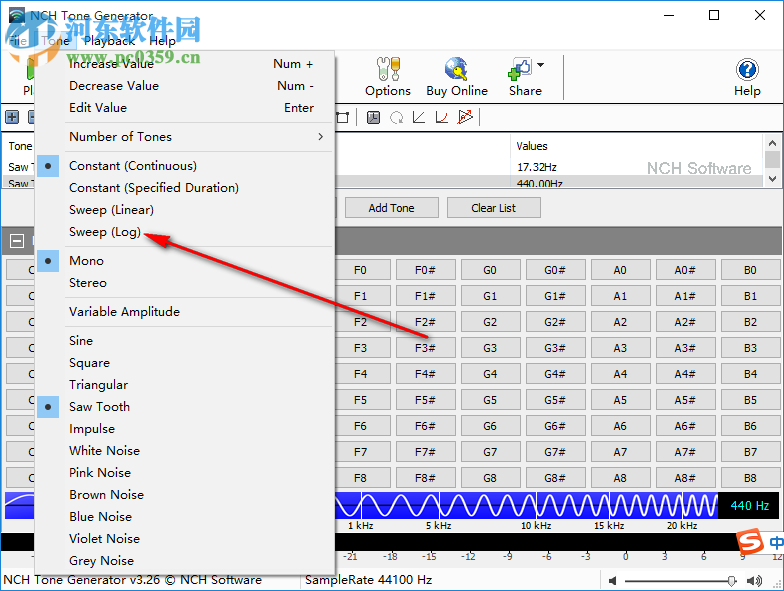
Task: Select the A4 note key
Action: pyautogui.click(x=620, y=374)
